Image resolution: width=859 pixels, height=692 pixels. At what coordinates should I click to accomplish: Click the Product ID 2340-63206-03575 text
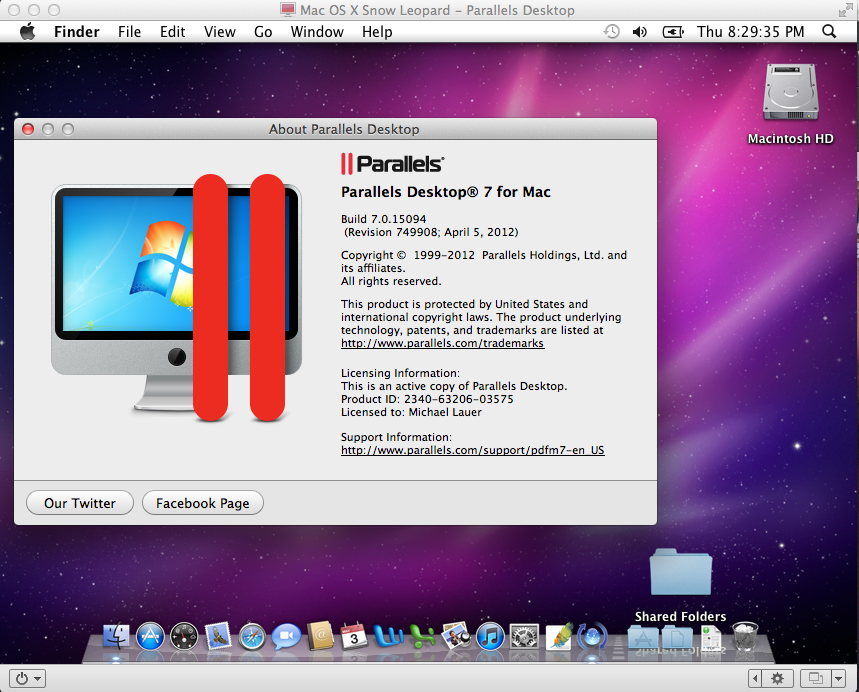(x=427, y=399)
